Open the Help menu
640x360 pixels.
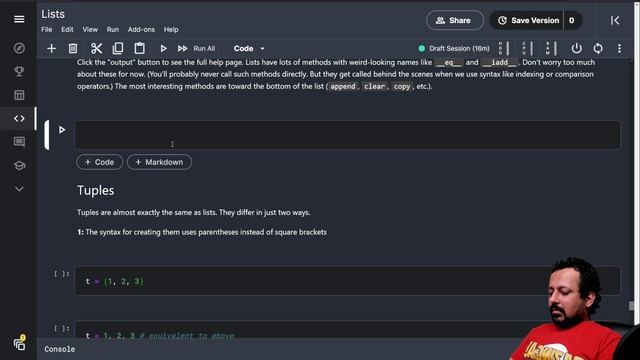pyautogui.click(x=171, y=29)
